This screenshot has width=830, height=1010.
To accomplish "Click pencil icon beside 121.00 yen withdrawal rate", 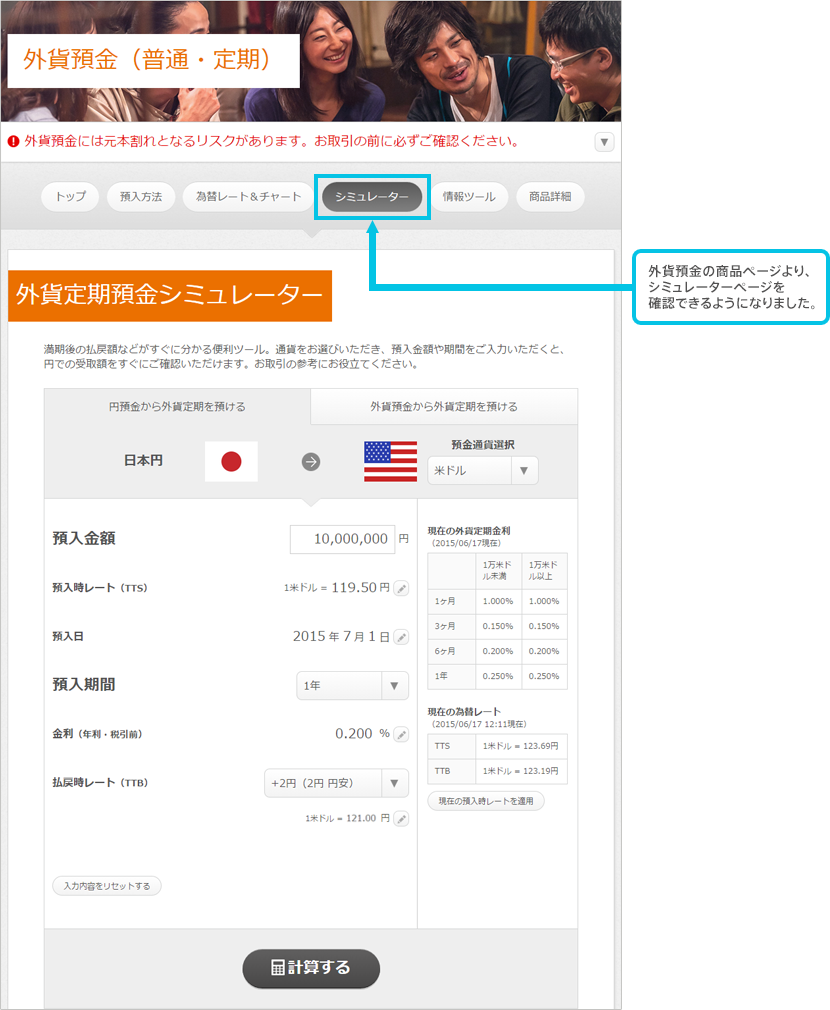I will pyautogui.click(x=401, y=819).
